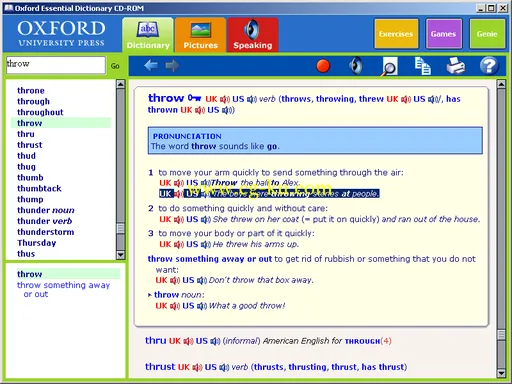Click 'throw something away or out' in lower panel
This screenshot has width=512, height=384.
point(63,289)
